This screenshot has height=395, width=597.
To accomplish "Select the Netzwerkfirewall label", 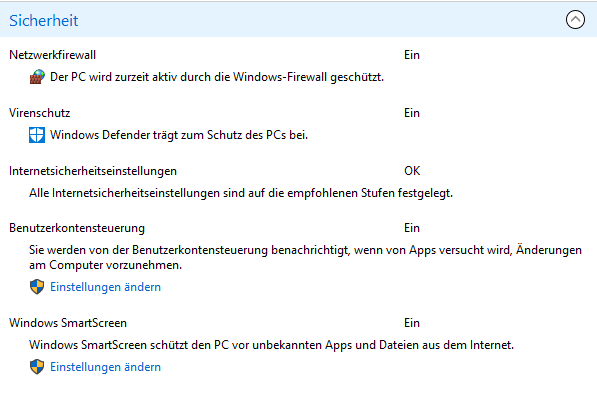I will click(53, 55).
